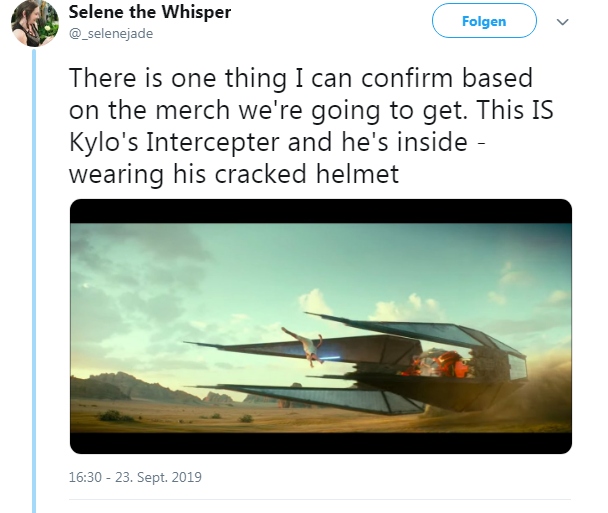Click the rocky mountains in the image
Screen dimensions: 608x513
[x=128, y=387]
